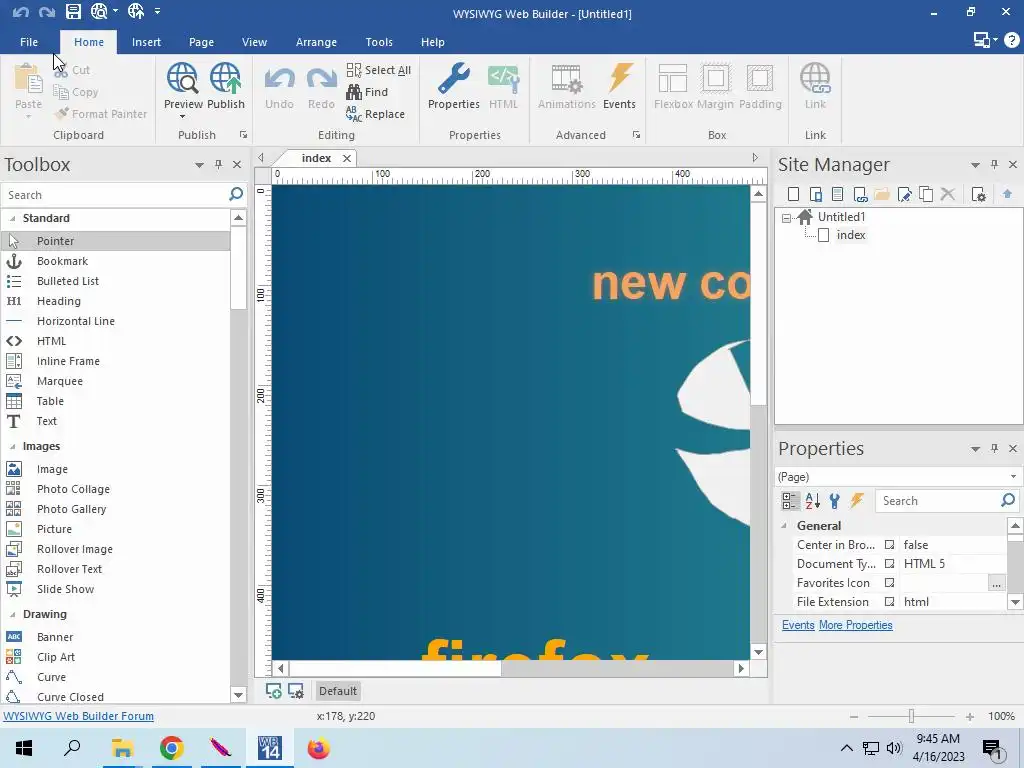Open the Toolbox panel options dropdown
Image resolution: width=1024 pixels, height=768 pixels.
(x=199, y=165)
